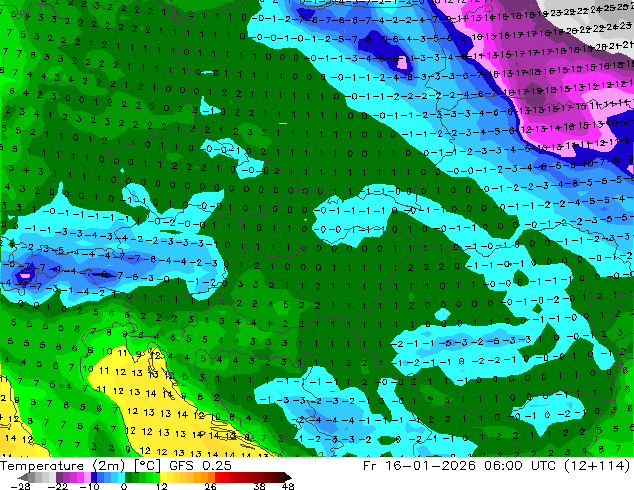The image size is (634, 490).
Task: Click the "26" legend value
Action: tap(210, 486)
